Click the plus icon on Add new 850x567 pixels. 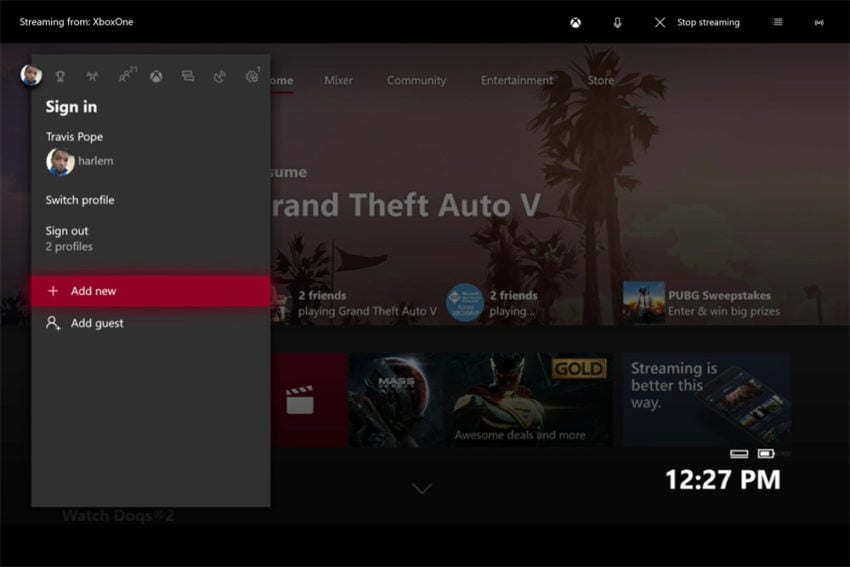click(x=53, y=291)
